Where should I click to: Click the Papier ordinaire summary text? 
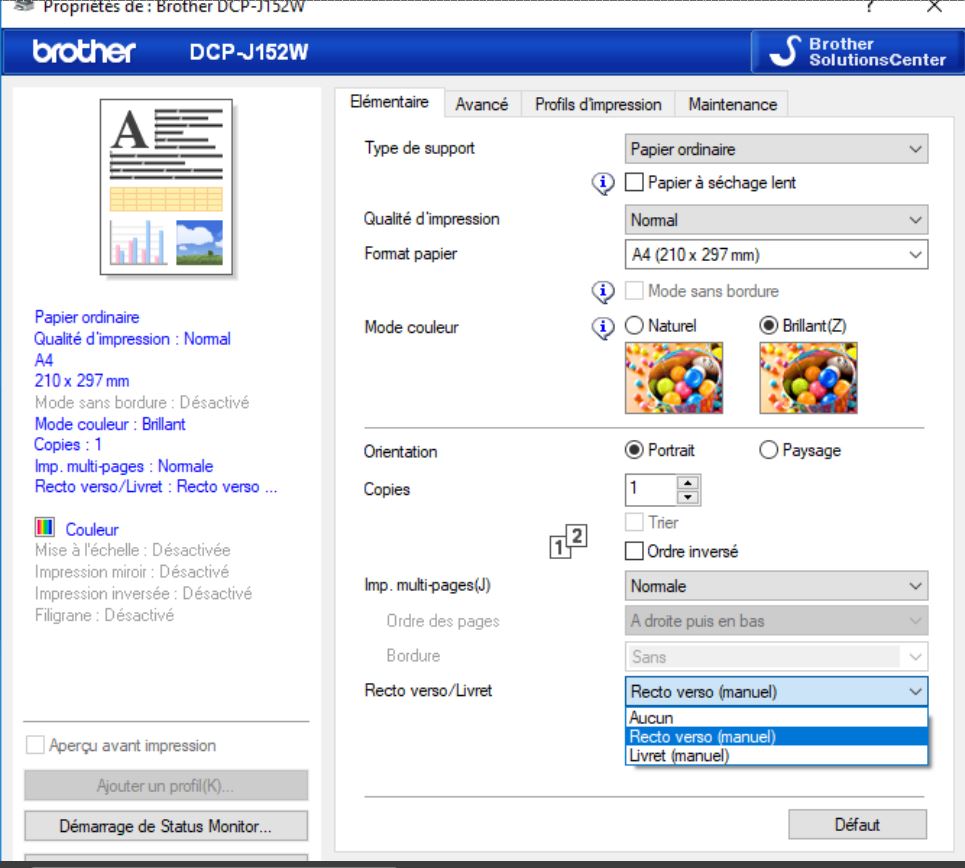pyautogui.click(x=87, y=317)
